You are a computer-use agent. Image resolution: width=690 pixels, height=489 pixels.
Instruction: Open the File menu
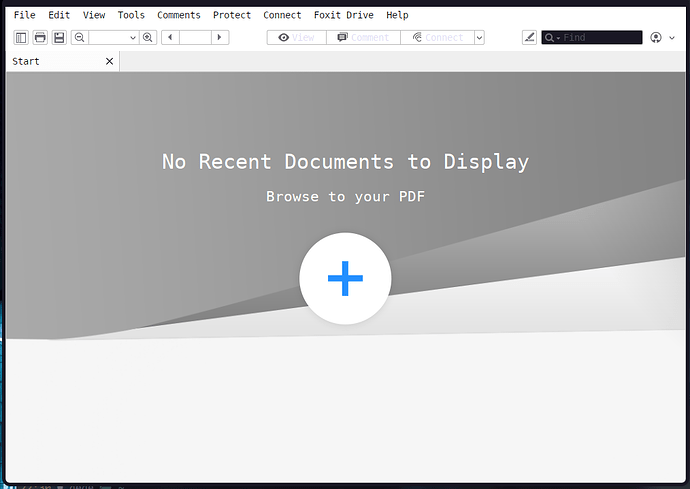coord(24,15)
